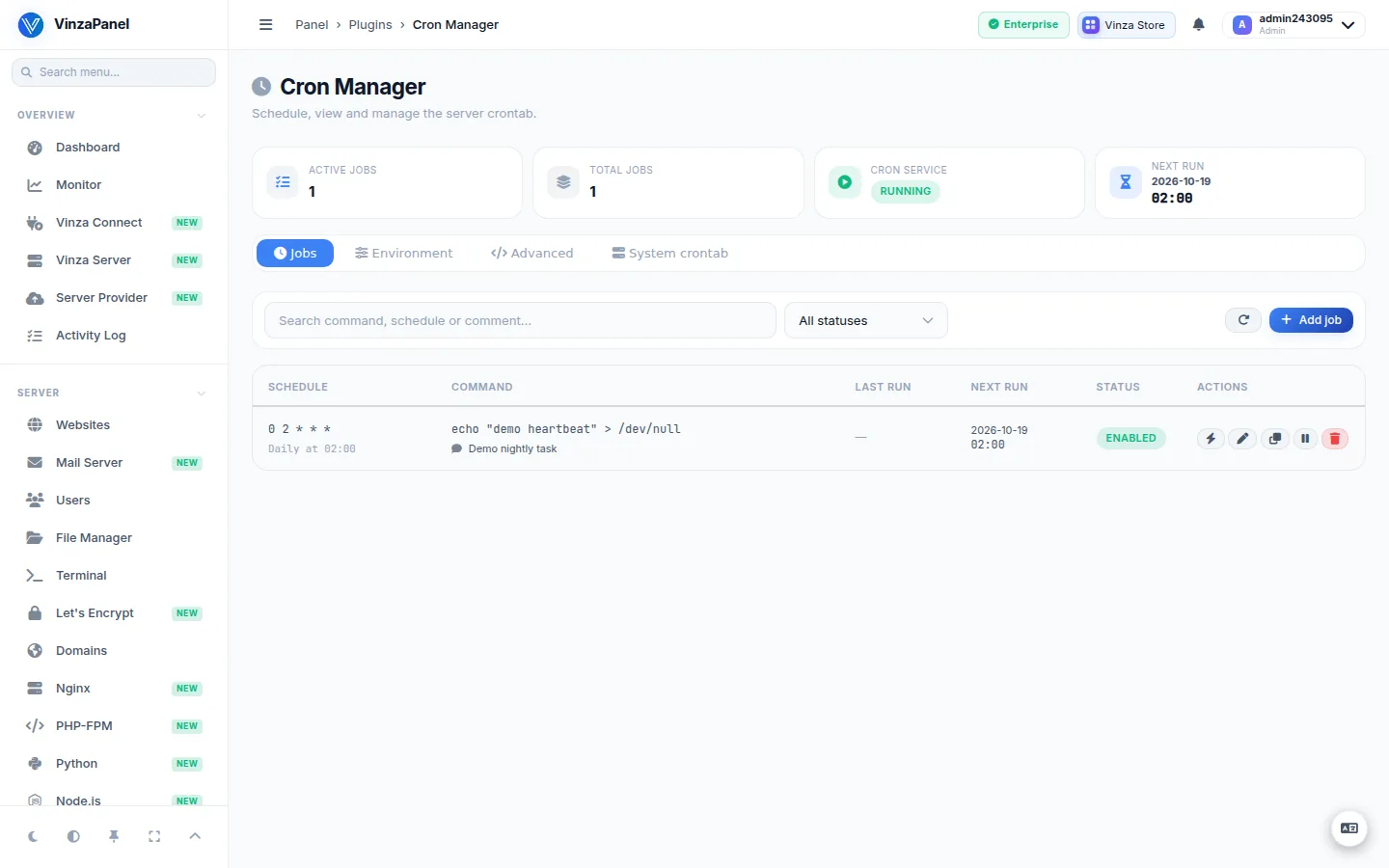Open Vinza Server page
Viewport: 1389px width, 868px height.
[114, 260]
